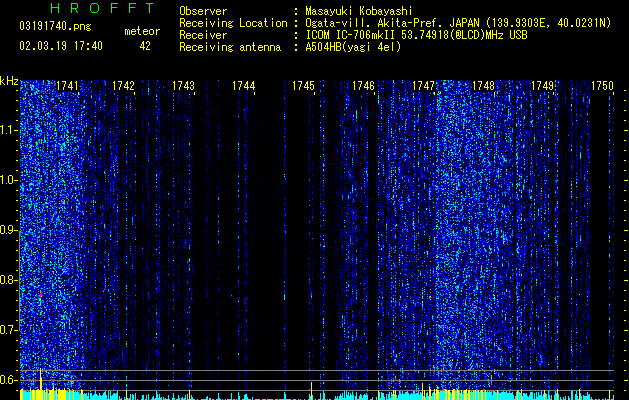Click the red echo spot before 1741
Viewport: 629px width, 400px height.
click(x=41, y=295)
